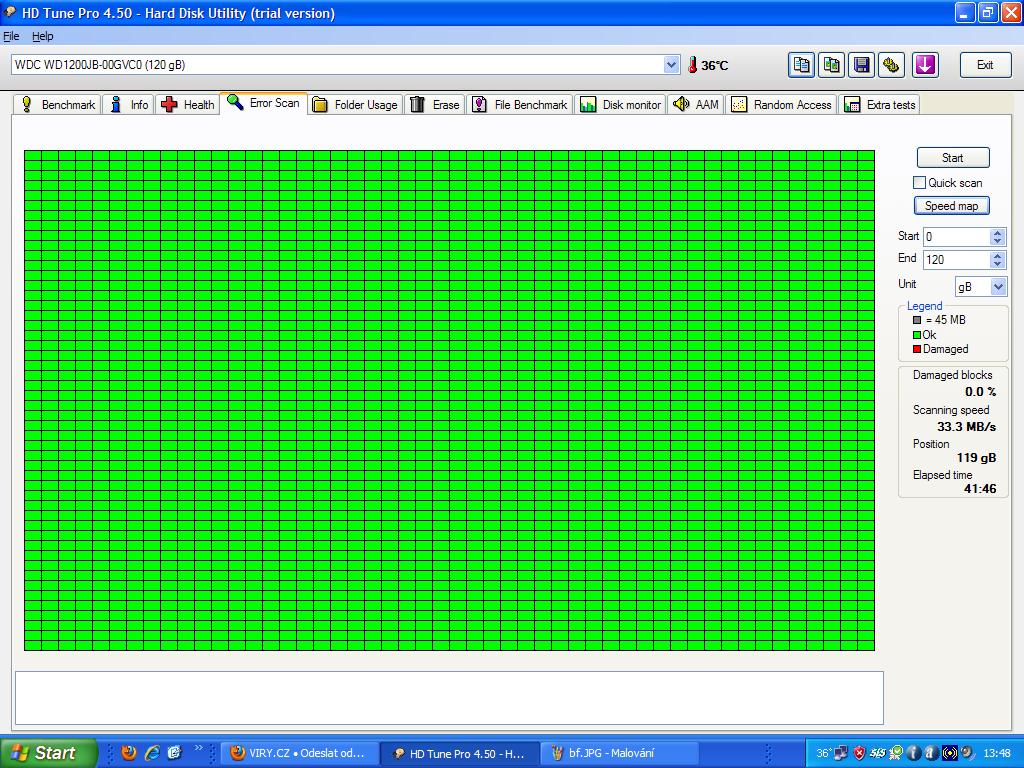Open the Help menu

[42, 36]
